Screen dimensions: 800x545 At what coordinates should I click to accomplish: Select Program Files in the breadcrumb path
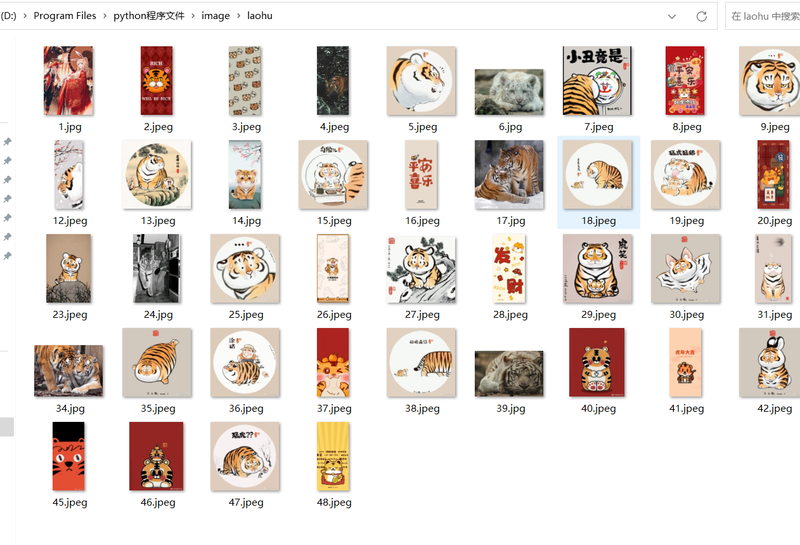pyautogui.click(x=65, y=16)
